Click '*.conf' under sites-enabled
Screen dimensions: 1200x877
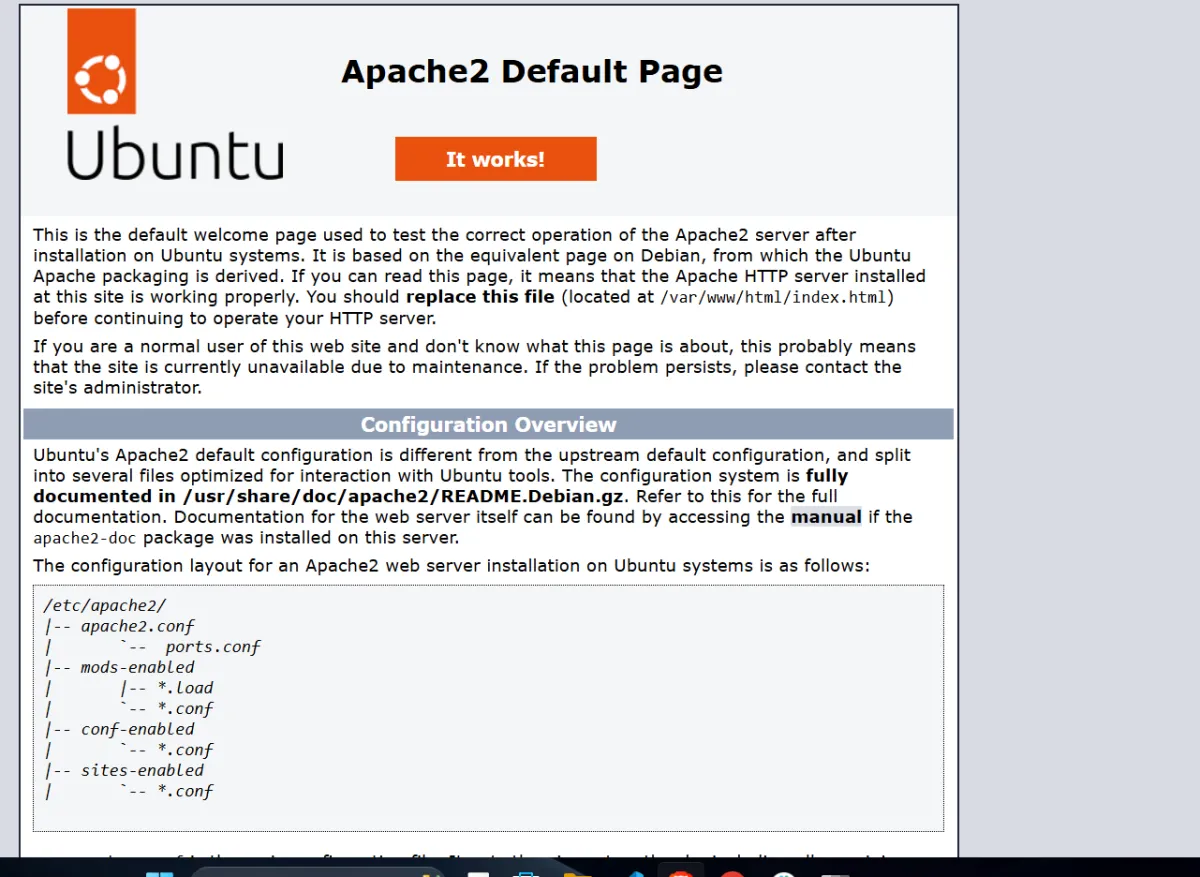(x=185, y=791)
